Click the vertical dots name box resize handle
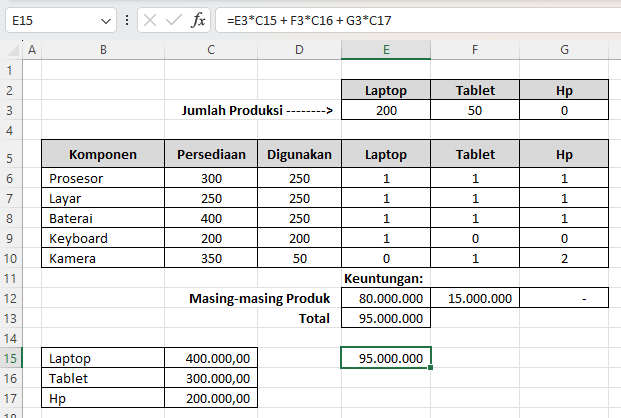 [126, 20]
